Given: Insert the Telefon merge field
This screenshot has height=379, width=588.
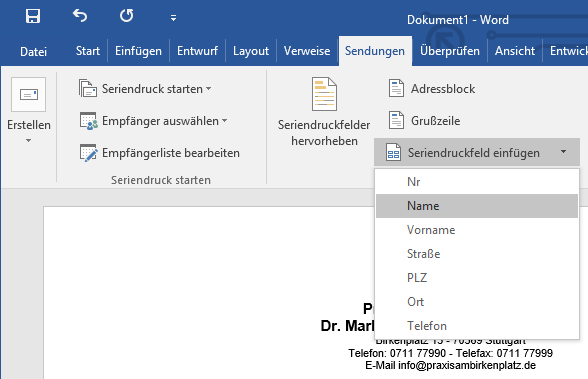Looking at the screenshot, I should [477, 326].
